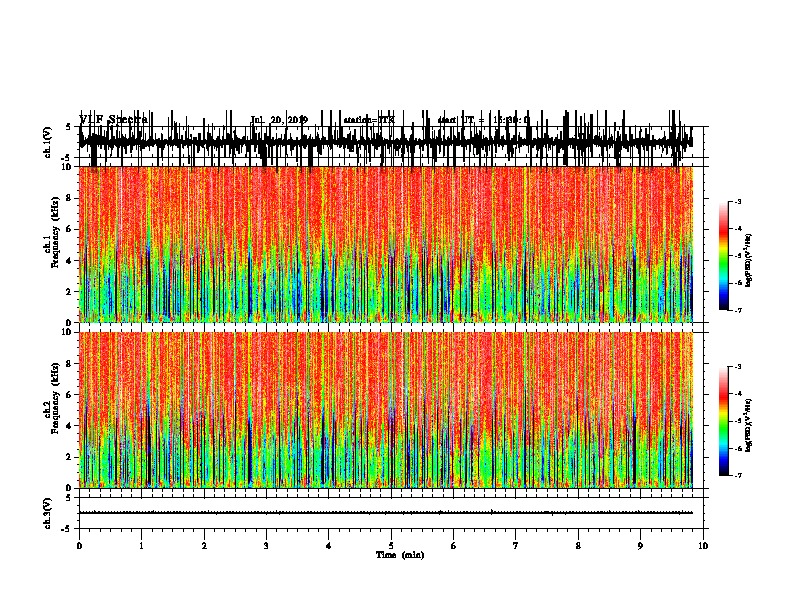The height and width of the screenshot is (612, 792).
Task: Click the ch.2 color scale bar
Action: tap(724, 421)
